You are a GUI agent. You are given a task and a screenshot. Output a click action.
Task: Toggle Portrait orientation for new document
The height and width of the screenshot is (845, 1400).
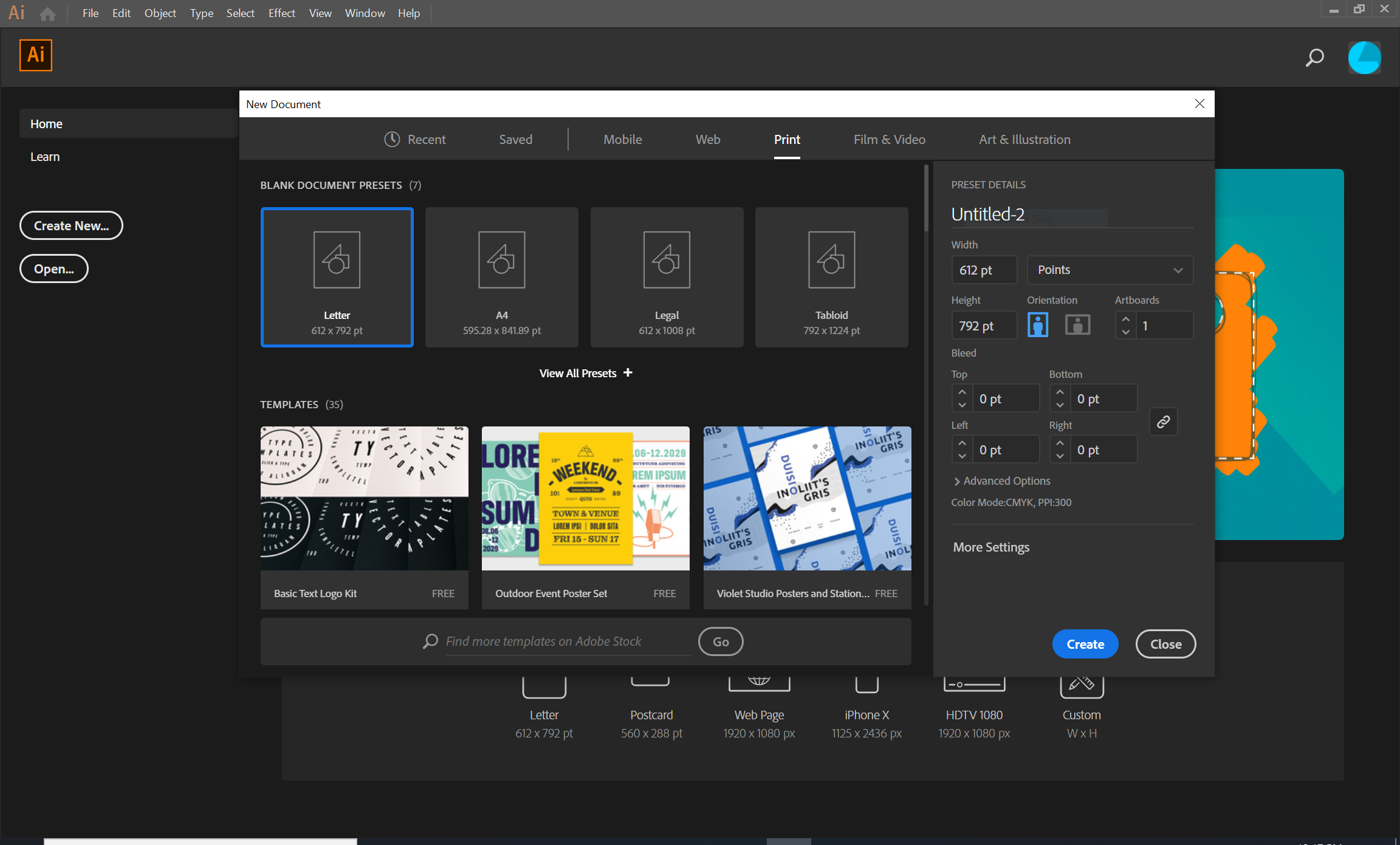point(1038,324)
